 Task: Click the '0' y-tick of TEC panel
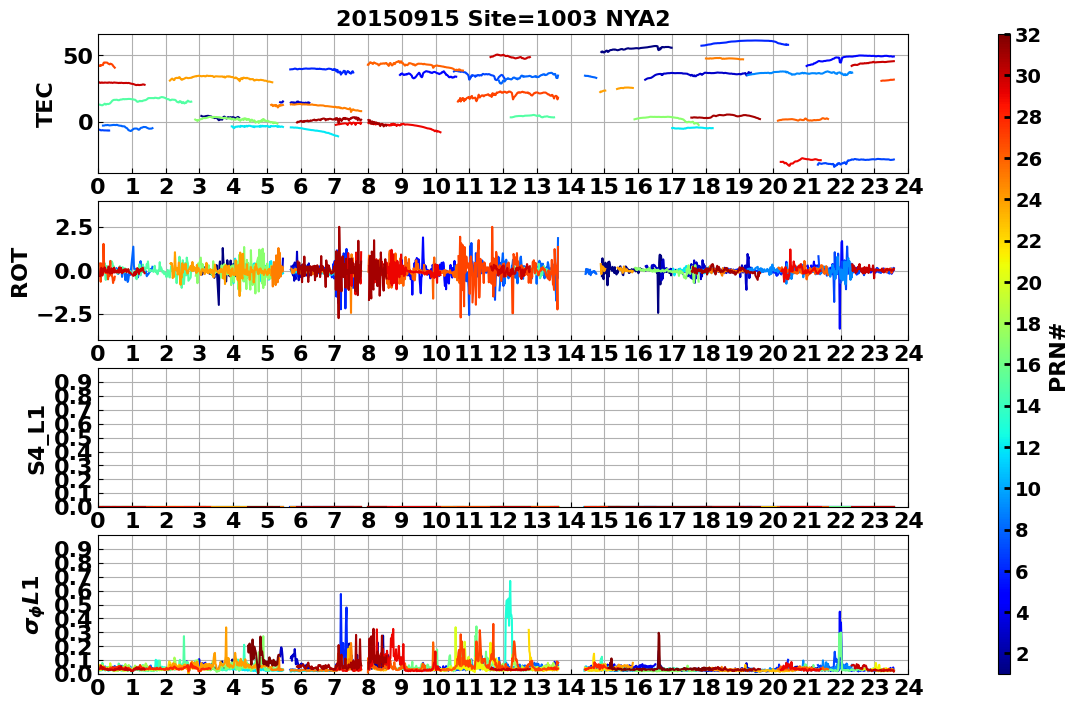tap(84, 122)
